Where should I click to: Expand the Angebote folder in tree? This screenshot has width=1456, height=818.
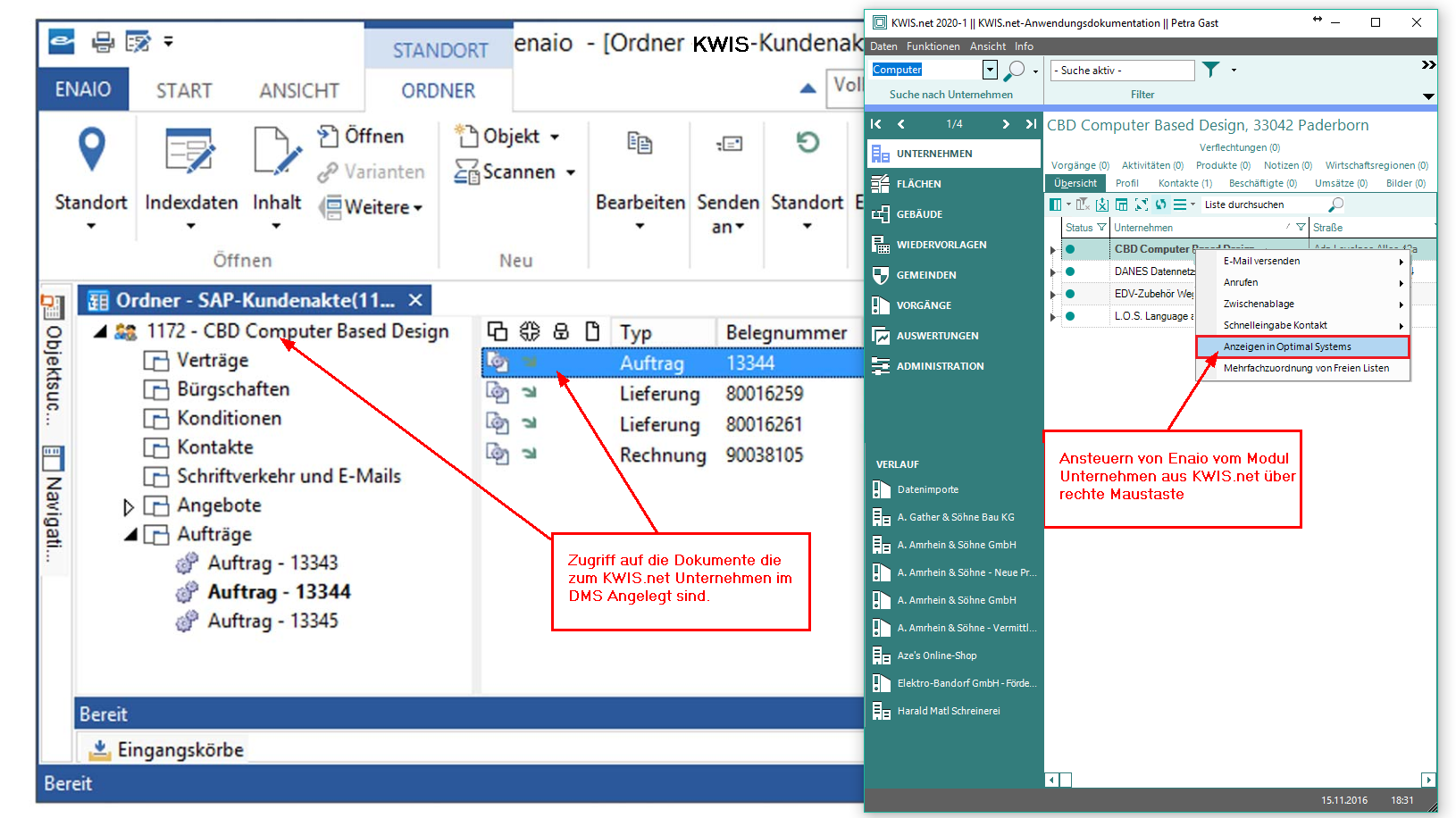click(x=129, y=506)
